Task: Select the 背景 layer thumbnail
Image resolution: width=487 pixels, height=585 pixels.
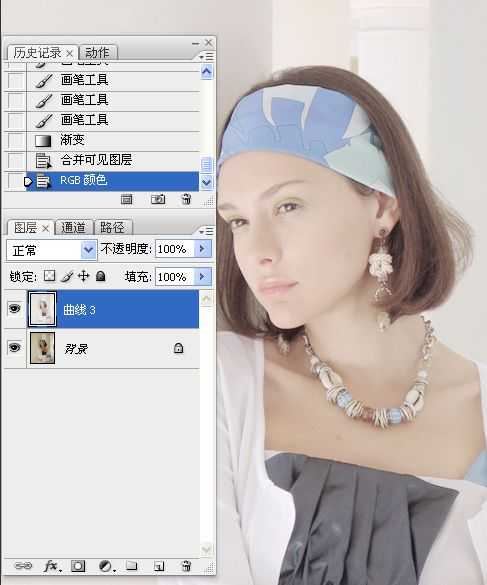Action: (42, 348)
